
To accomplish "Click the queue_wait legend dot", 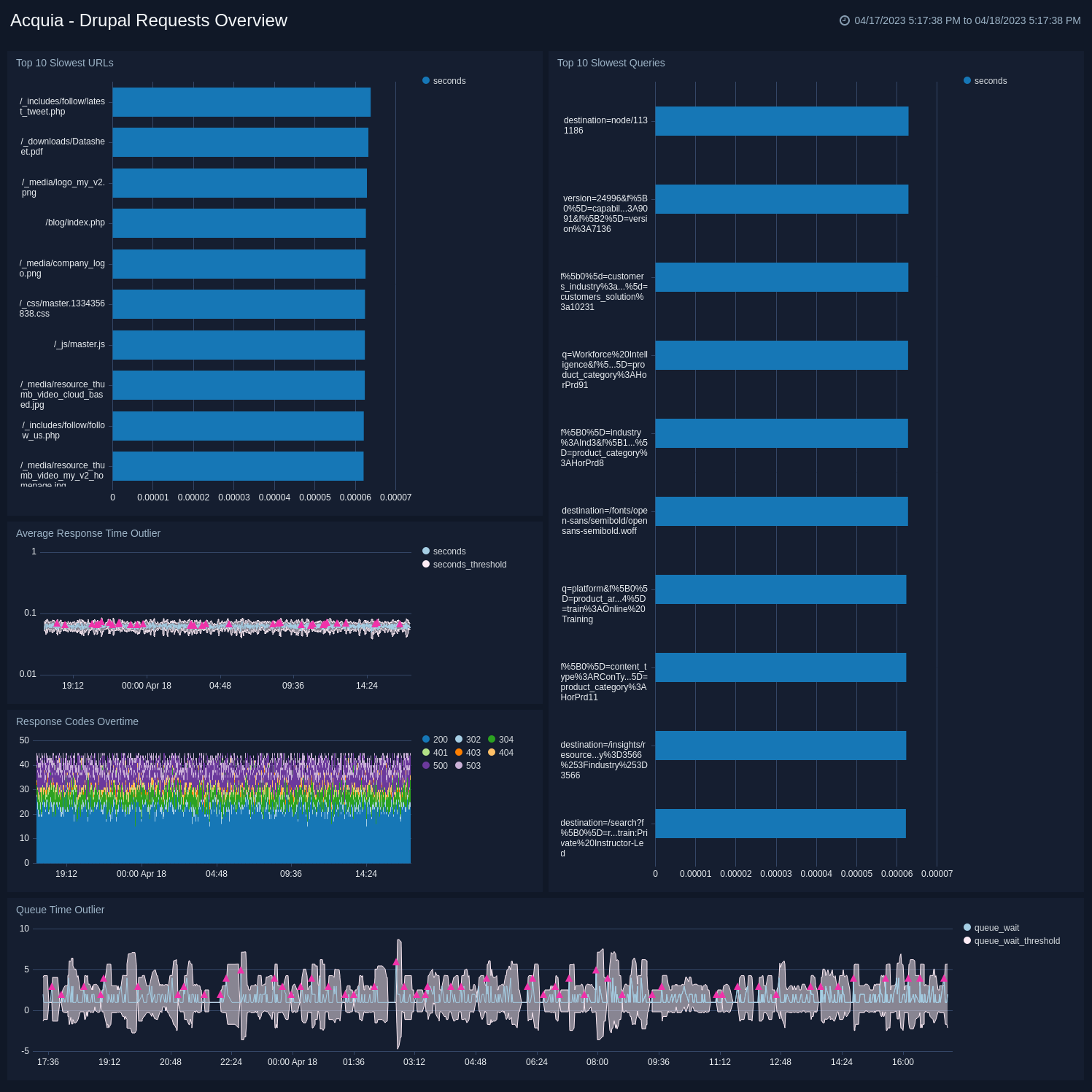I will click(x=967, y=927).
